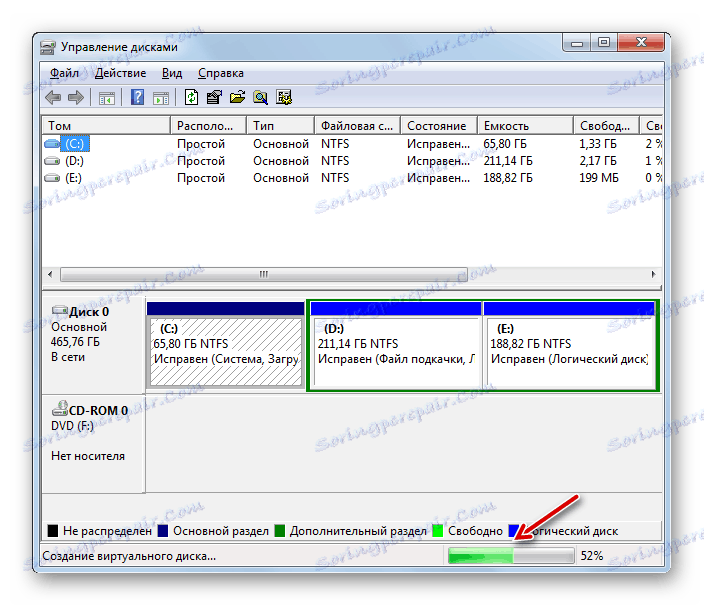Viewport: 704px width, 606px height.
Task: Select the (E:) volume icon in list
Action: click(52, 178)
